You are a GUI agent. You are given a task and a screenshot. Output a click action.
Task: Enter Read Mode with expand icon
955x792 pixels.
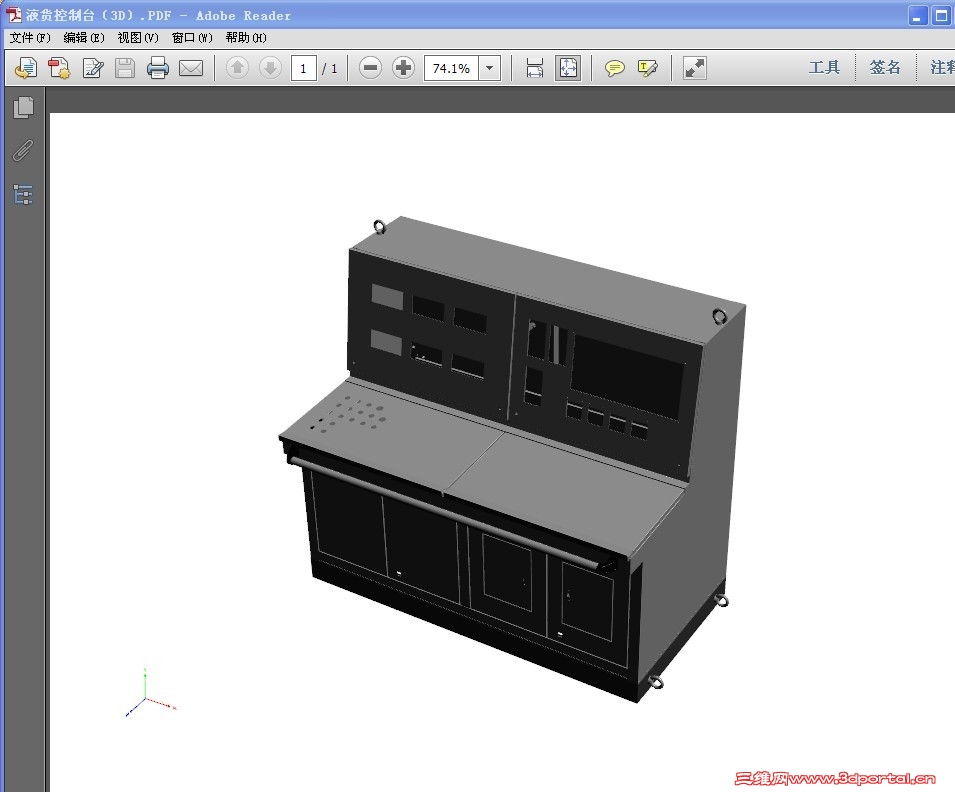tap(695, 68)
